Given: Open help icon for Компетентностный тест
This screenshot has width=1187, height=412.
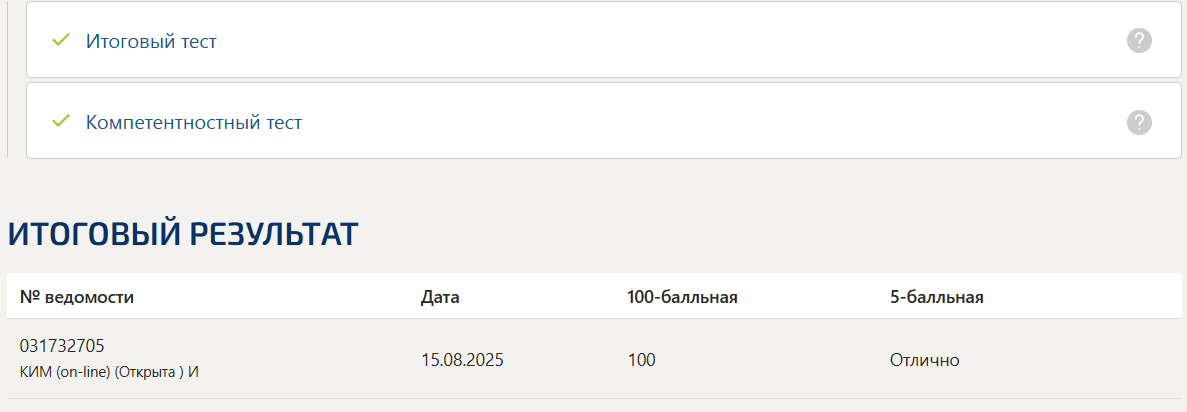Looking at the screenshot, I should 1139,122.
